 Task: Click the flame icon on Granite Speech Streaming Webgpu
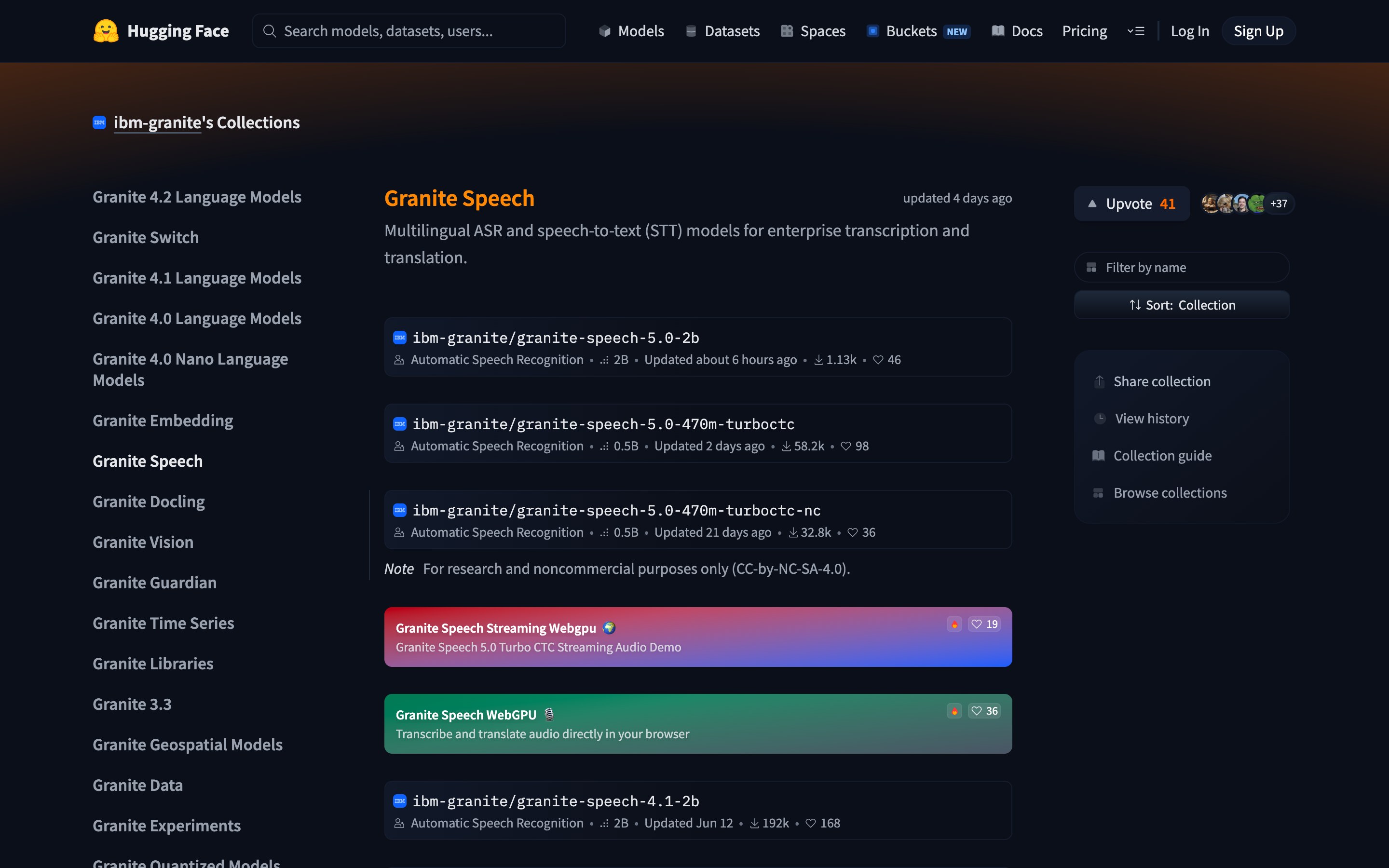coord(954,624)
